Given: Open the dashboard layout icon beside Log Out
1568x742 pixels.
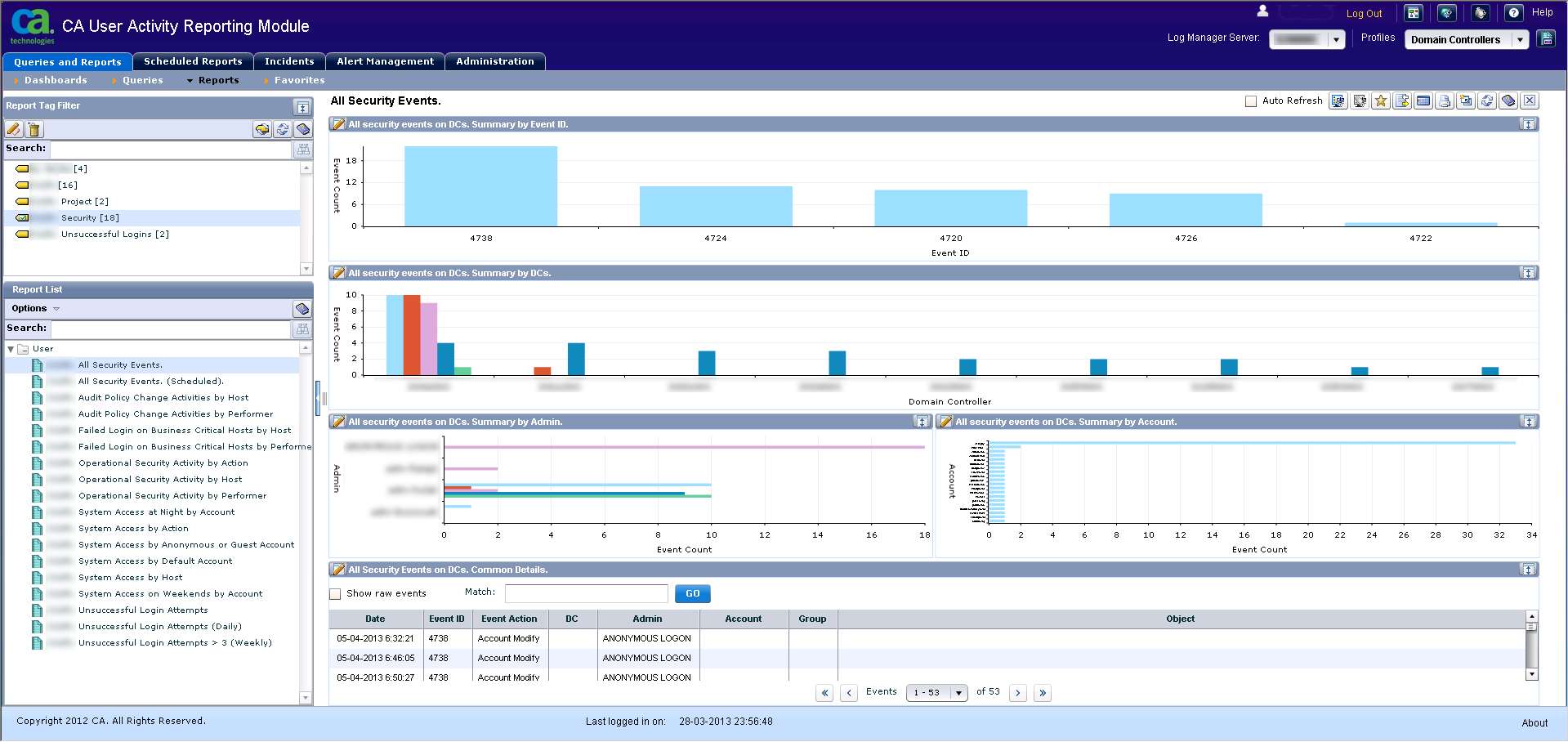Looking at the screenshot, I should [1414, 13].
